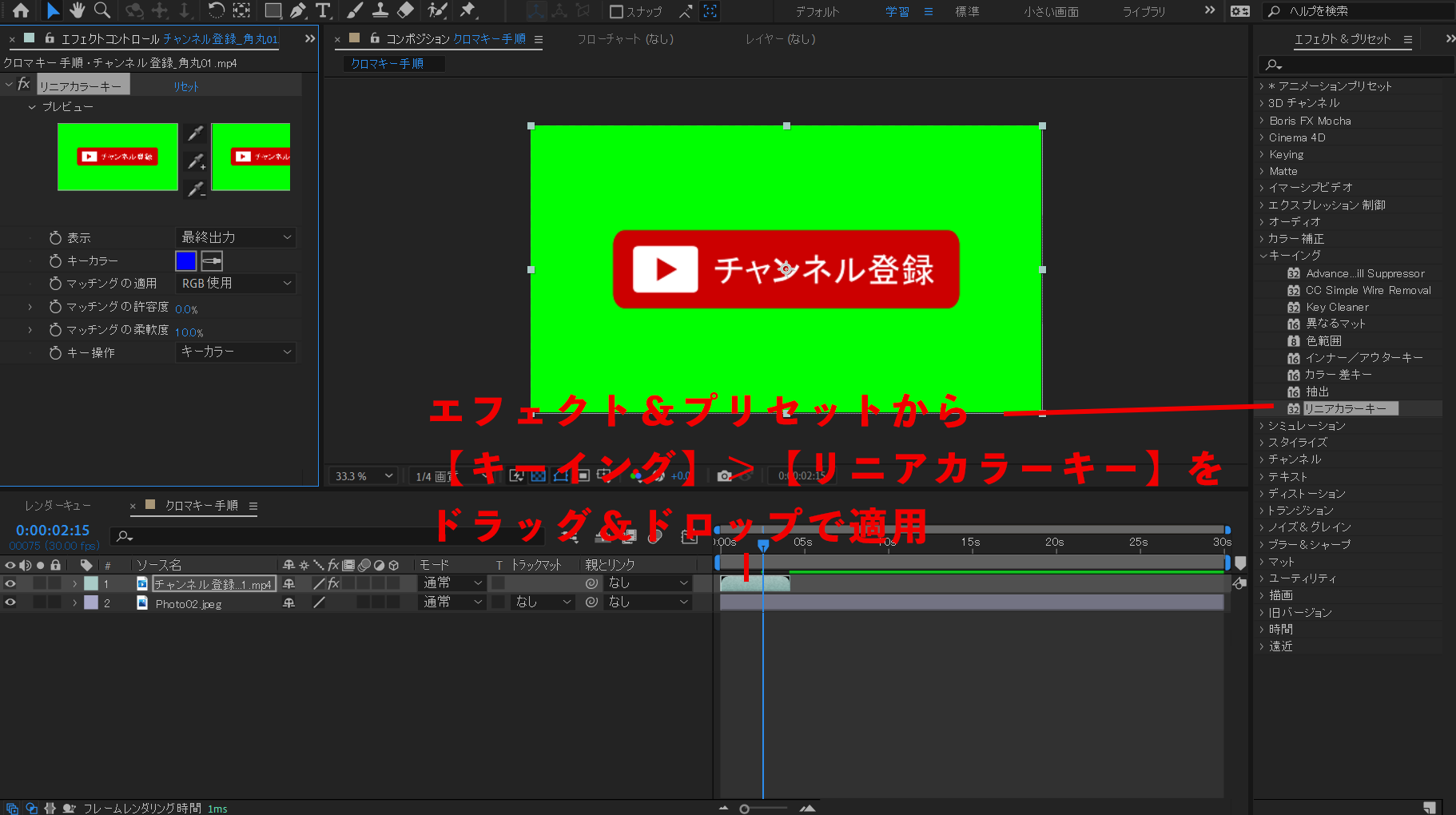This screenshot has width=1456, height=815.
Task: Toggle stopwatch for 表示 property
Action: (55, 237)
